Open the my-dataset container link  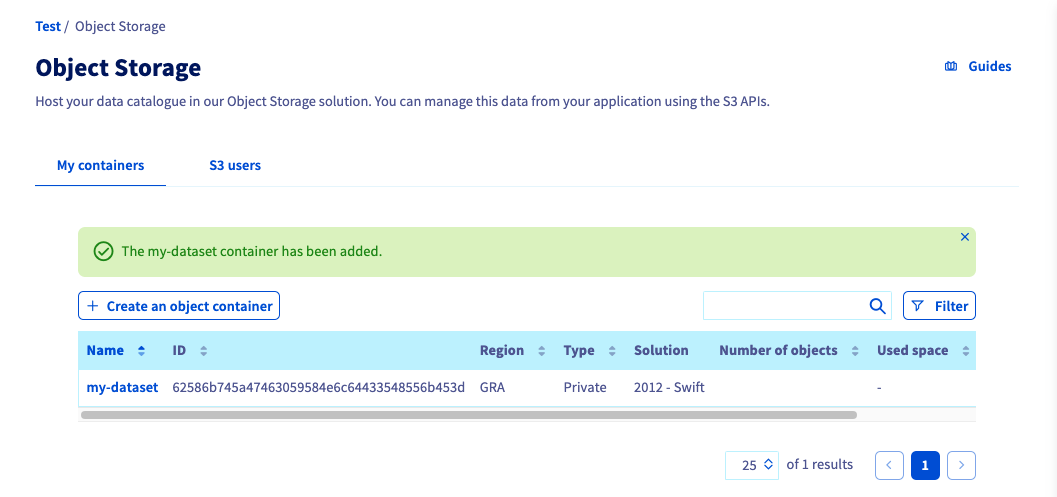click(122, 387)
